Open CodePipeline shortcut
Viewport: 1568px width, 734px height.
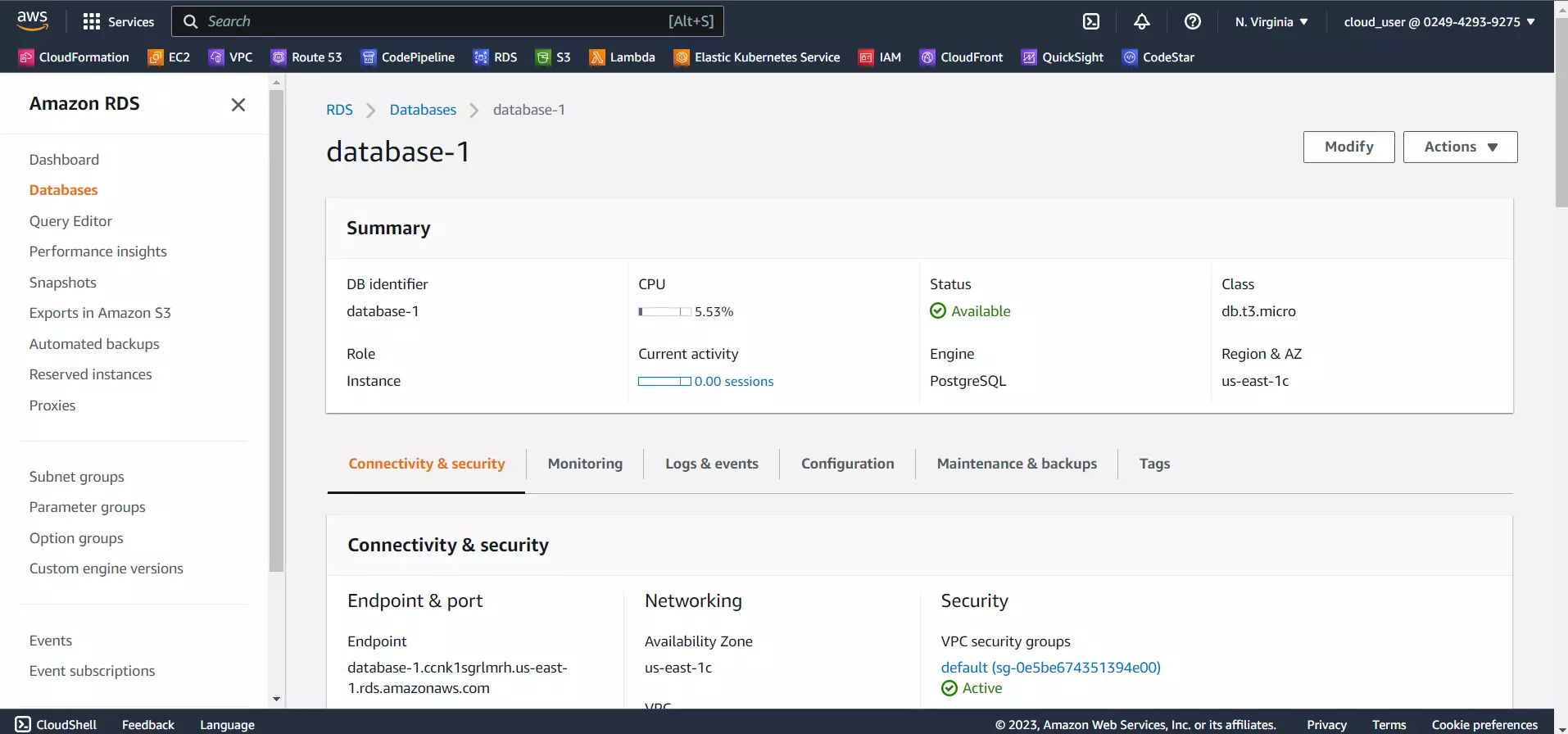pos(408,57)
